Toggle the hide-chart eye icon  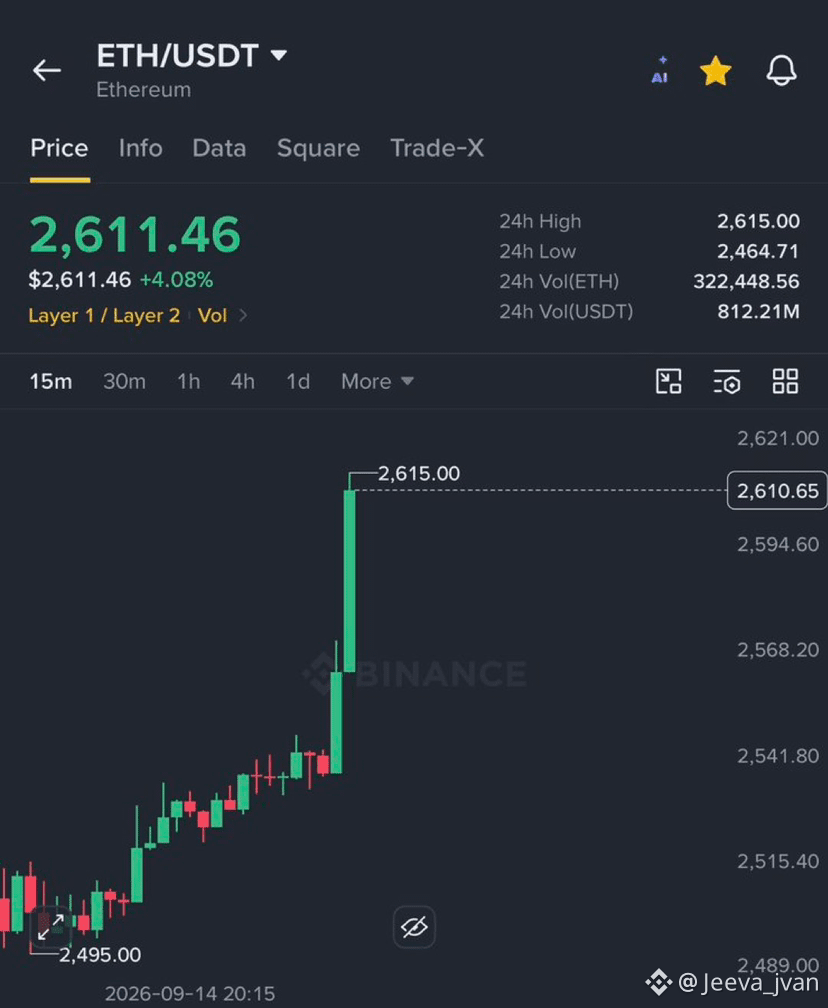414,926
